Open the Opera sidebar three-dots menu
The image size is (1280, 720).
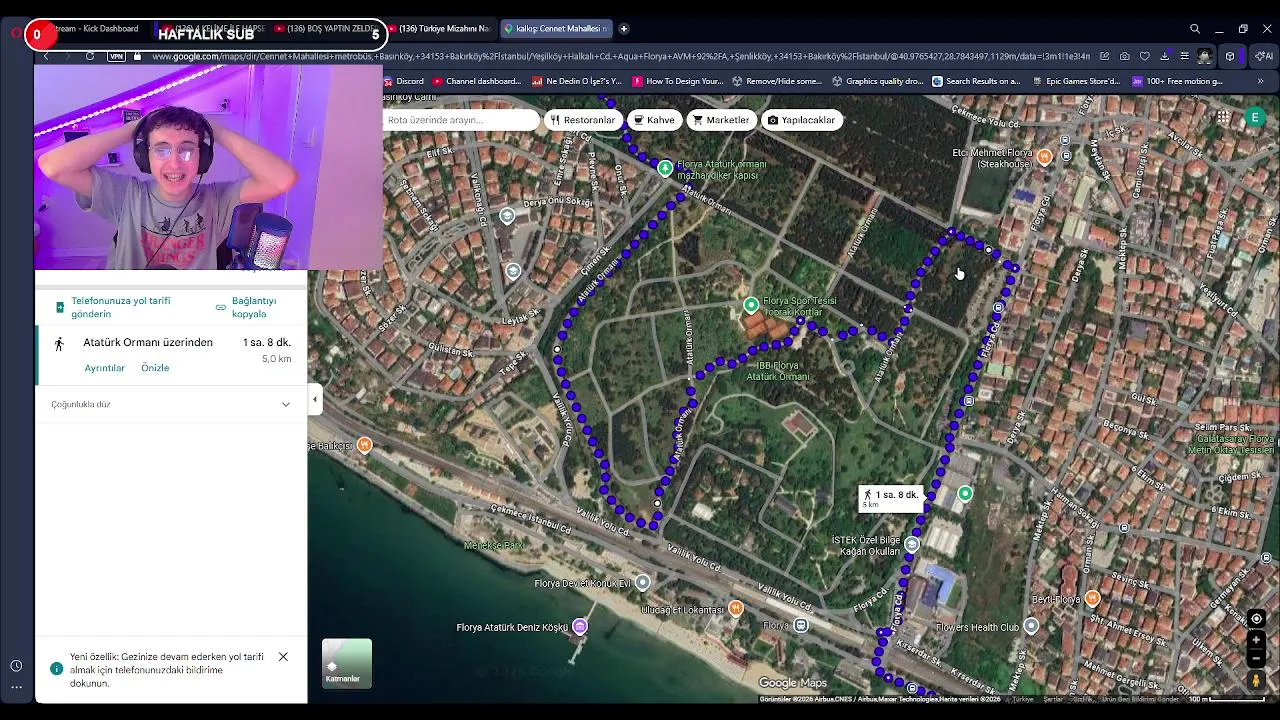pyautogui.click(x=16, y=687)
